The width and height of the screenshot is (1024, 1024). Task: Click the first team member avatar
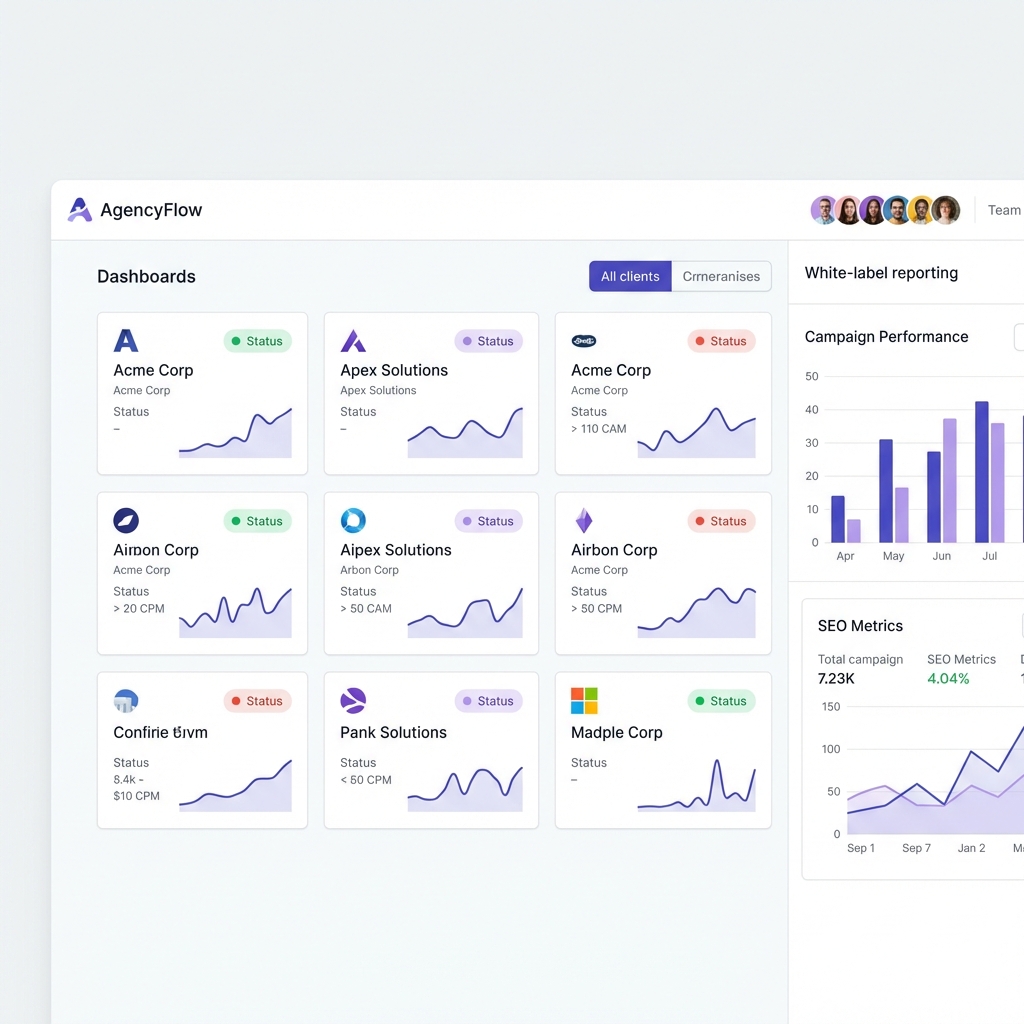coord(824,210)
